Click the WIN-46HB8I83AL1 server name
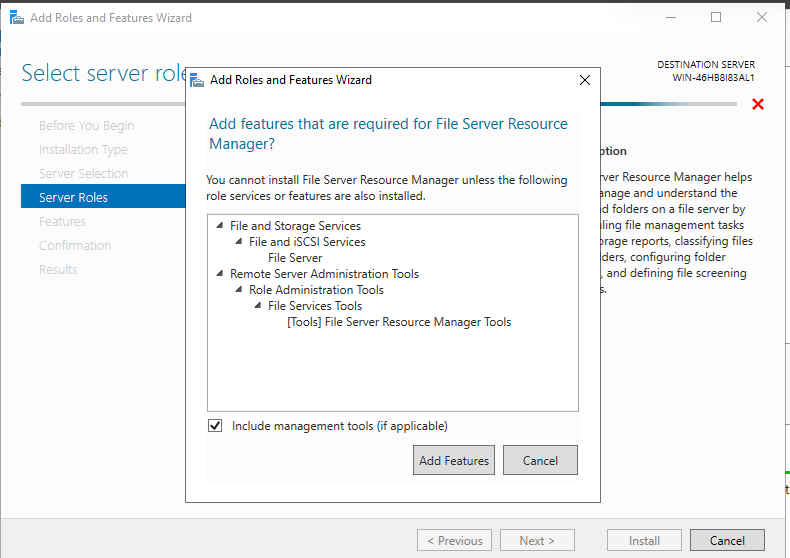This screenshot has width=790, height=558. click(713, 78)
